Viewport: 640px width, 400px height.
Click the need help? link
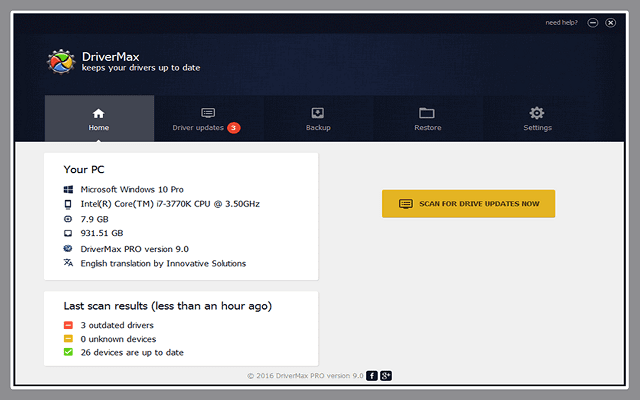click(561, 22)
